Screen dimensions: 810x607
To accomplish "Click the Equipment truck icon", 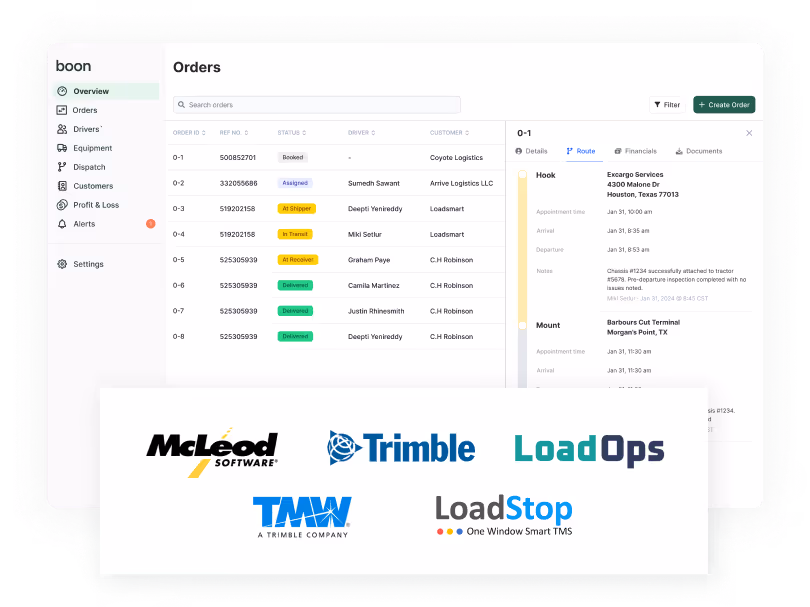I will point(62,148).
